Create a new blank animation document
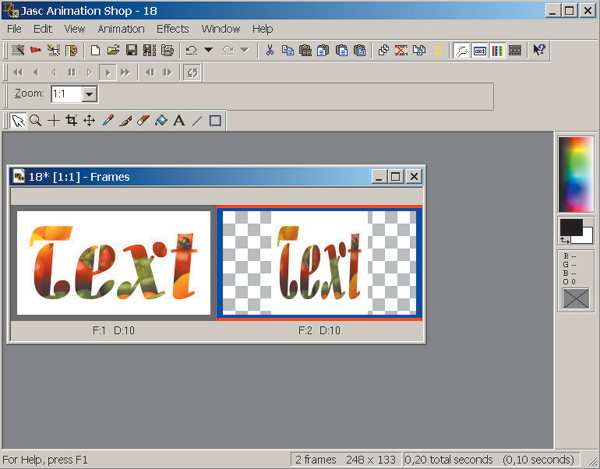600x469 pixels. tap(95, 50)
